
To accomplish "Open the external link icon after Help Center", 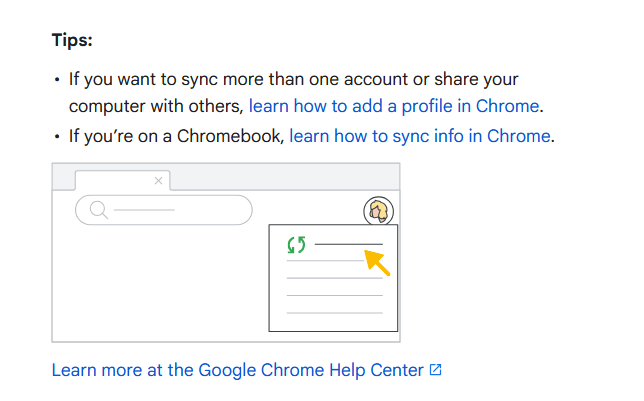I will pos(435,370).
